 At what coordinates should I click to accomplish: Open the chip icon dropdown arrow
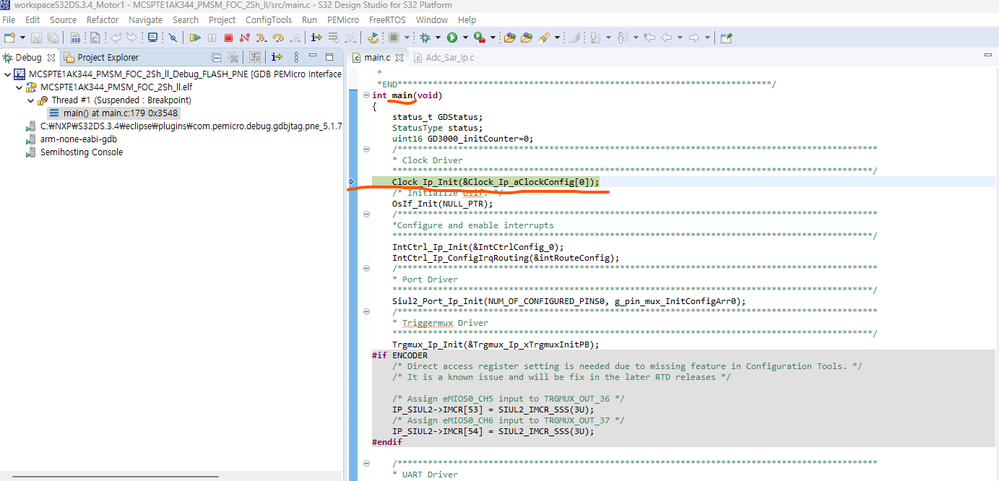[x=407, y=38]
